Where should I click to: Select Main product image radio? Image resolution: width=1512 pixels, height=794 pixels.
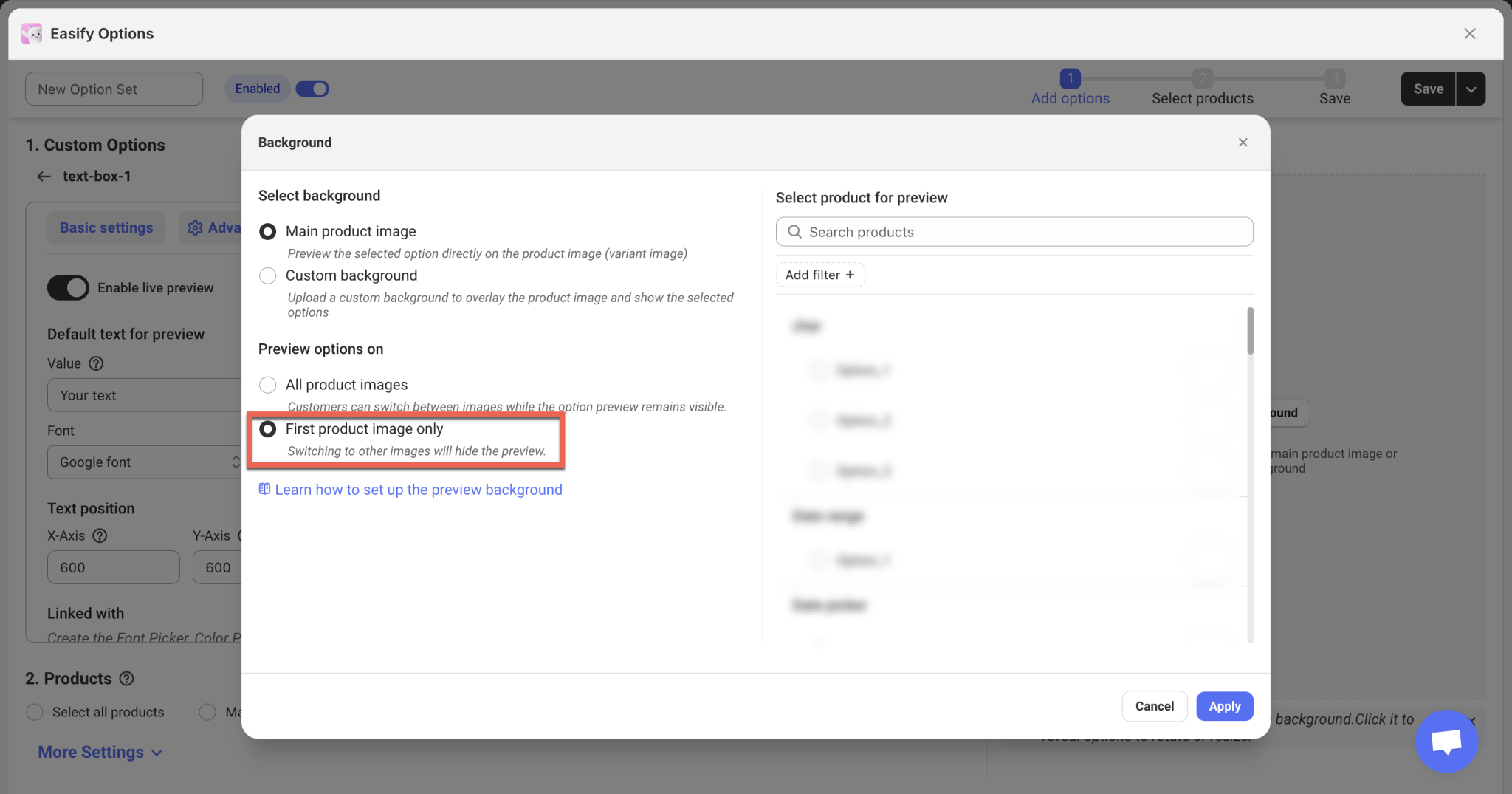tap(267, 231)
